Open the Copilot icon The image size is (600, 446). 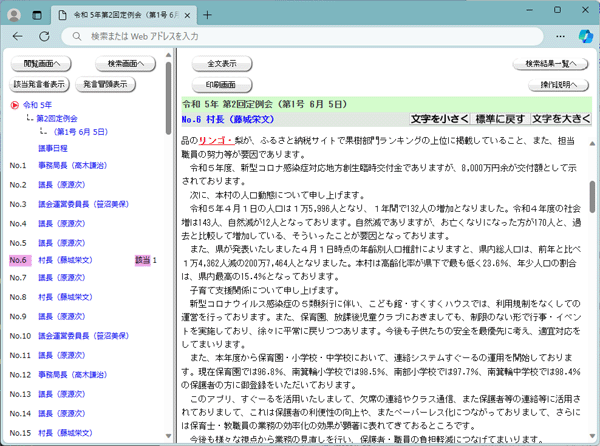tap(585, 36)
